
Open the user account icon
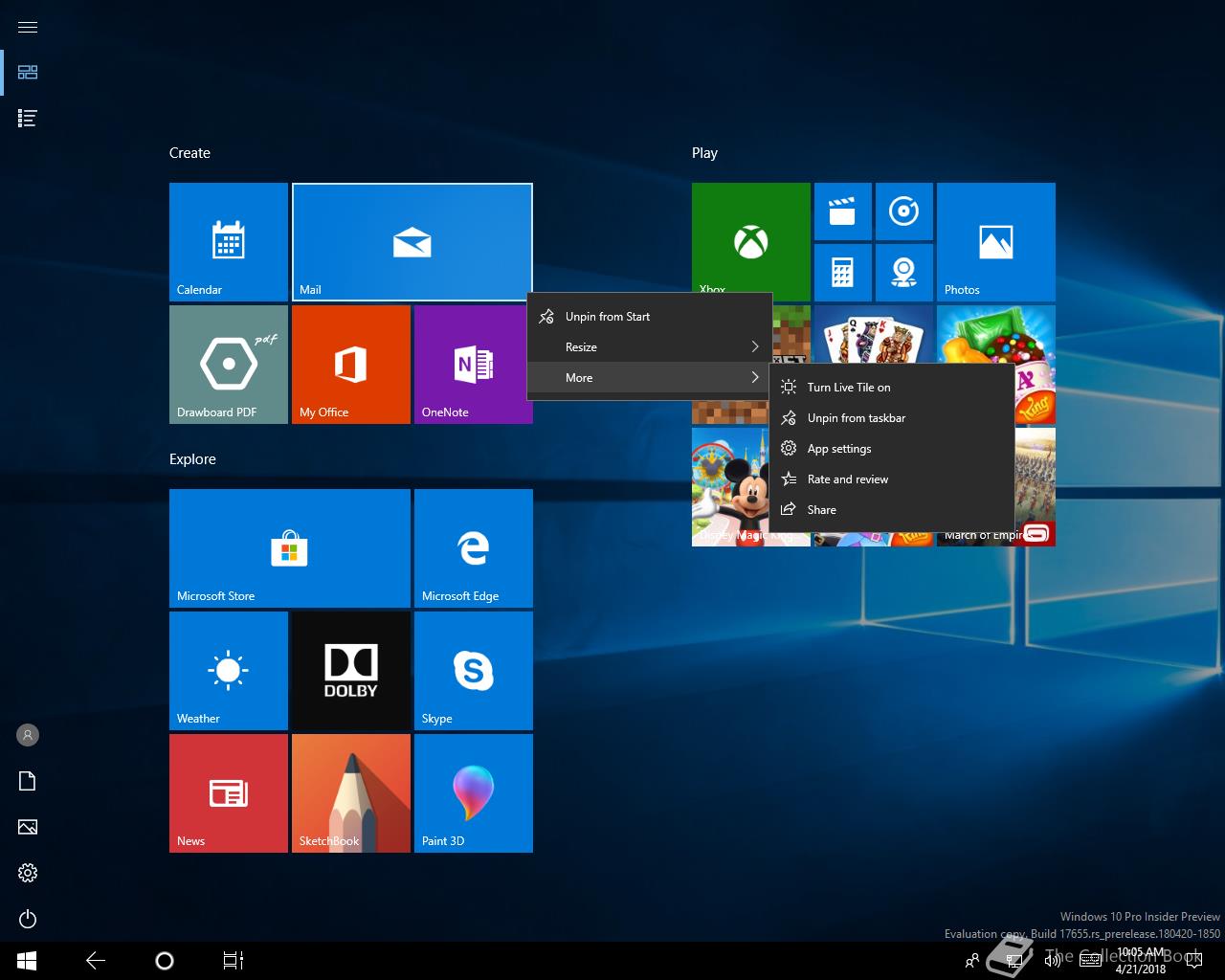[x=28, y=735]
